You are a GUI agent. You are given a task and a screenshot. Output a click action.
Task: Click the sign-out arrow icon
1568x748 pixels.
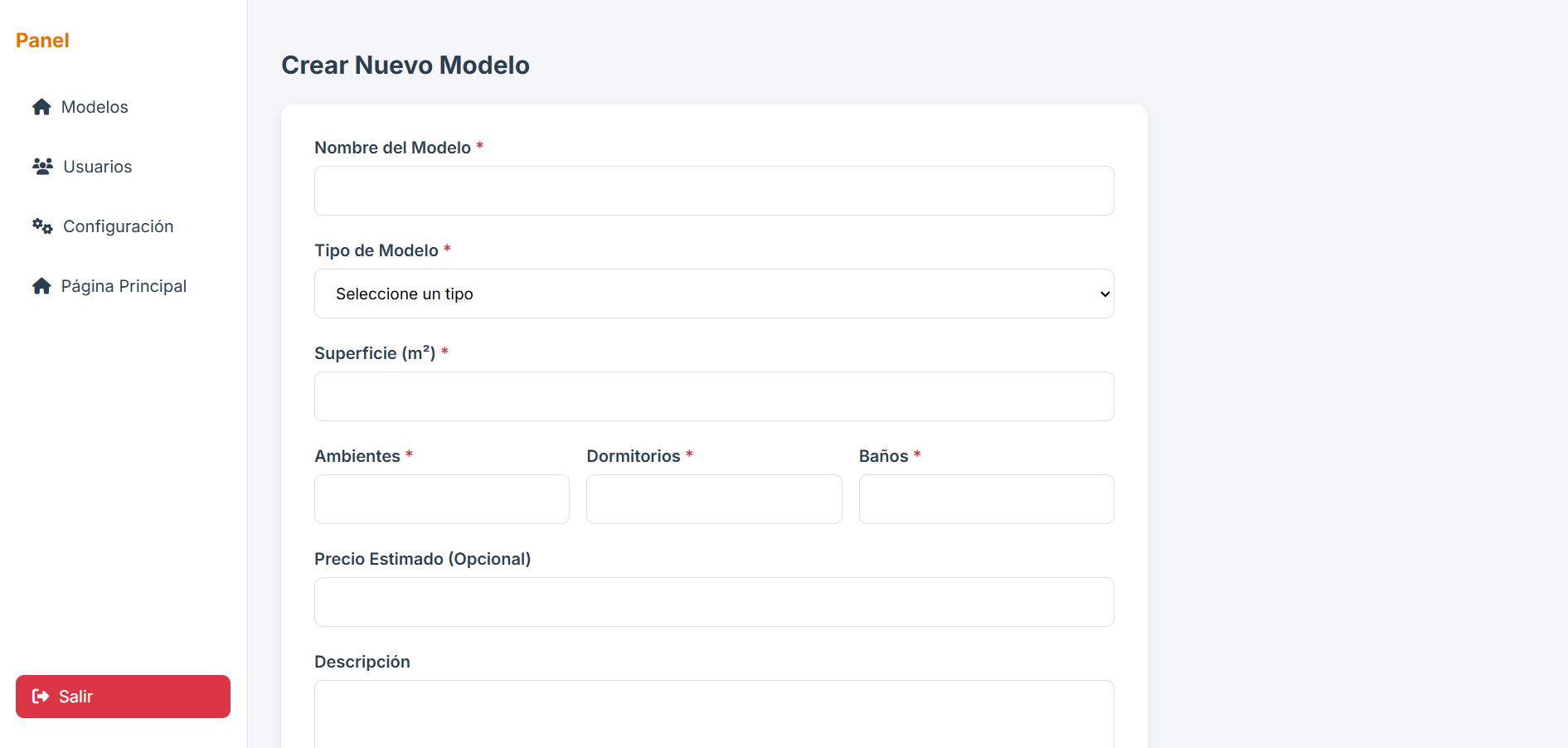40,697
